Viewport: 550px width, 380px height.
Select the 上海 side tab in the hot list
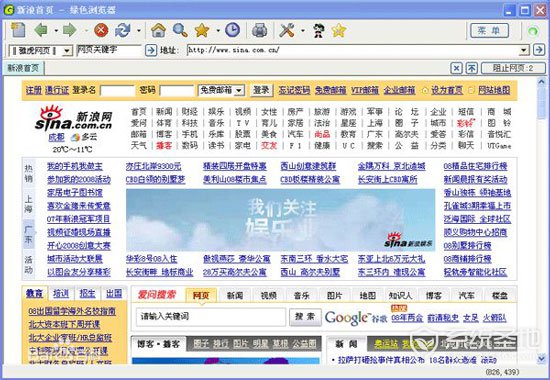[x=28, y=204]
